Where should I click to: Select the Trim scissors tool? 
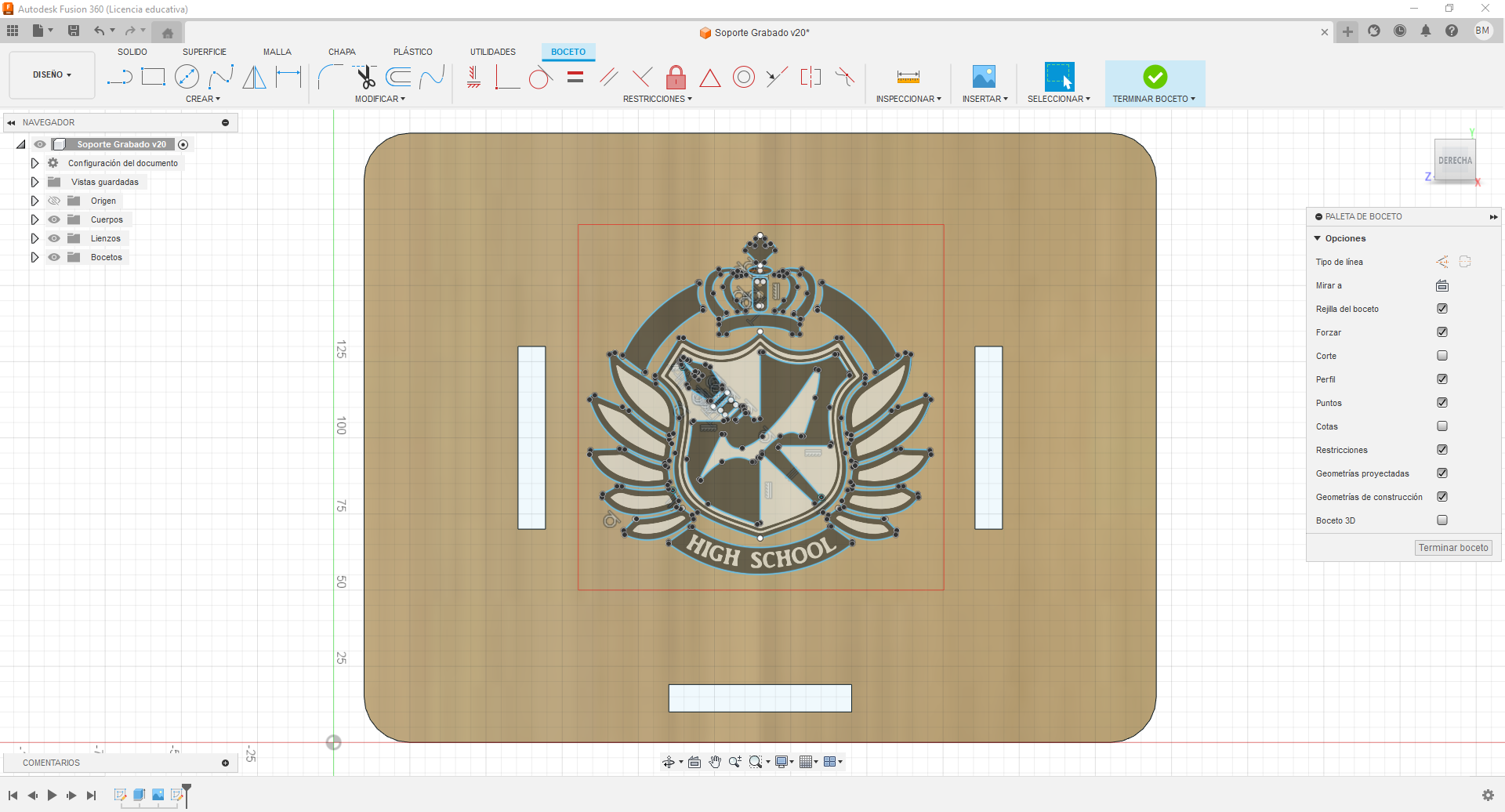[x=364, y=77]
